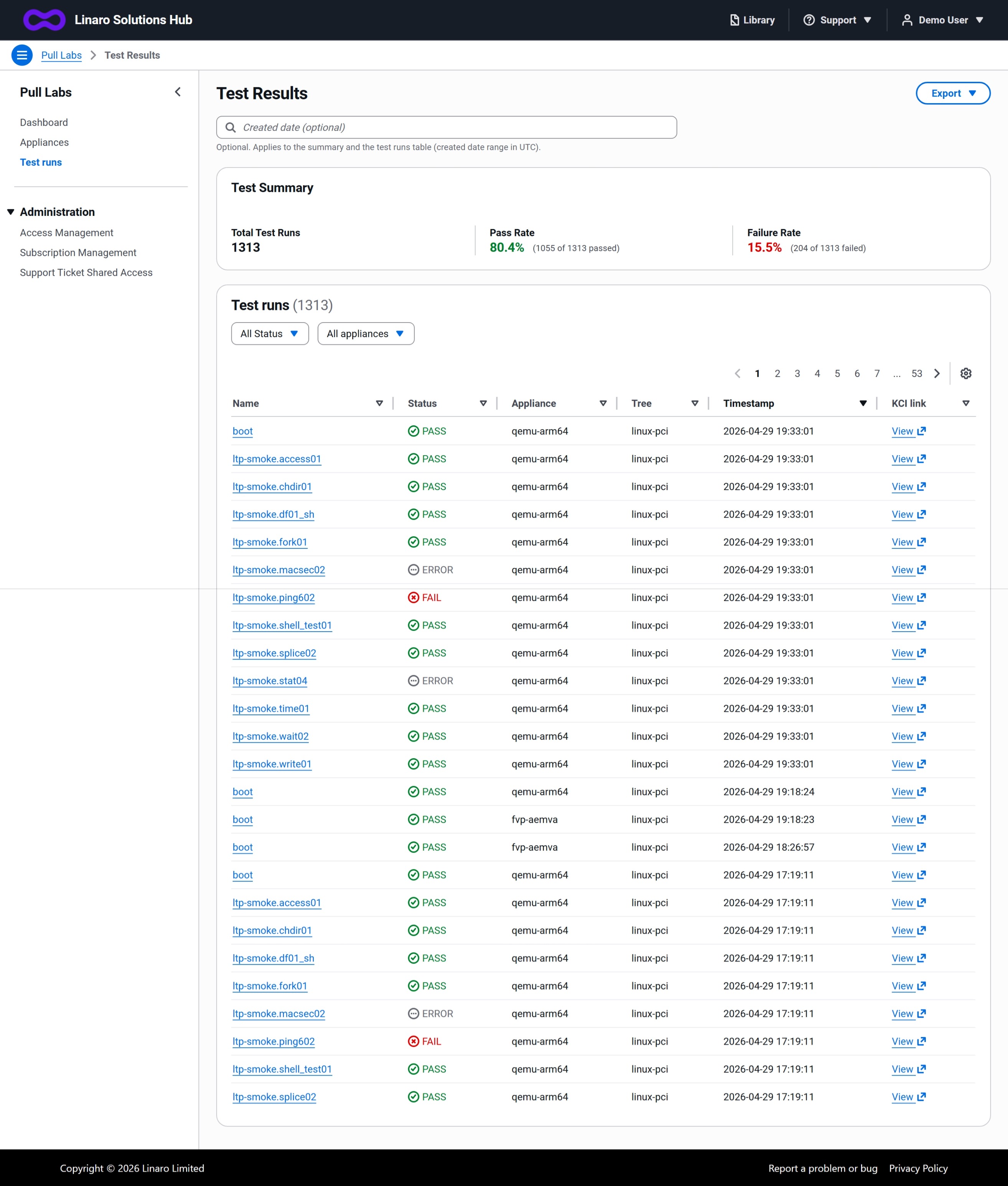Click external link icon for boot 18:26:57
Viewport: 1008px width, 1186px height.
pos(921,847)
